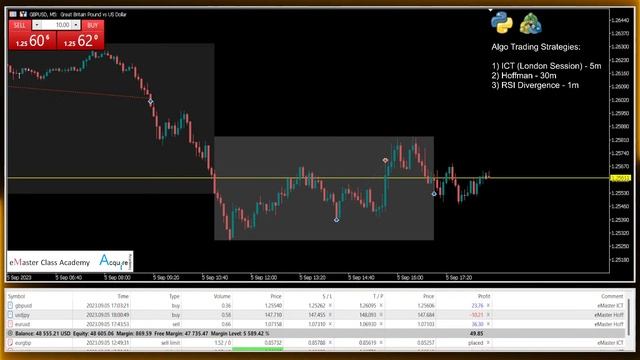Remove stop loss on usdjpy position

330,315
